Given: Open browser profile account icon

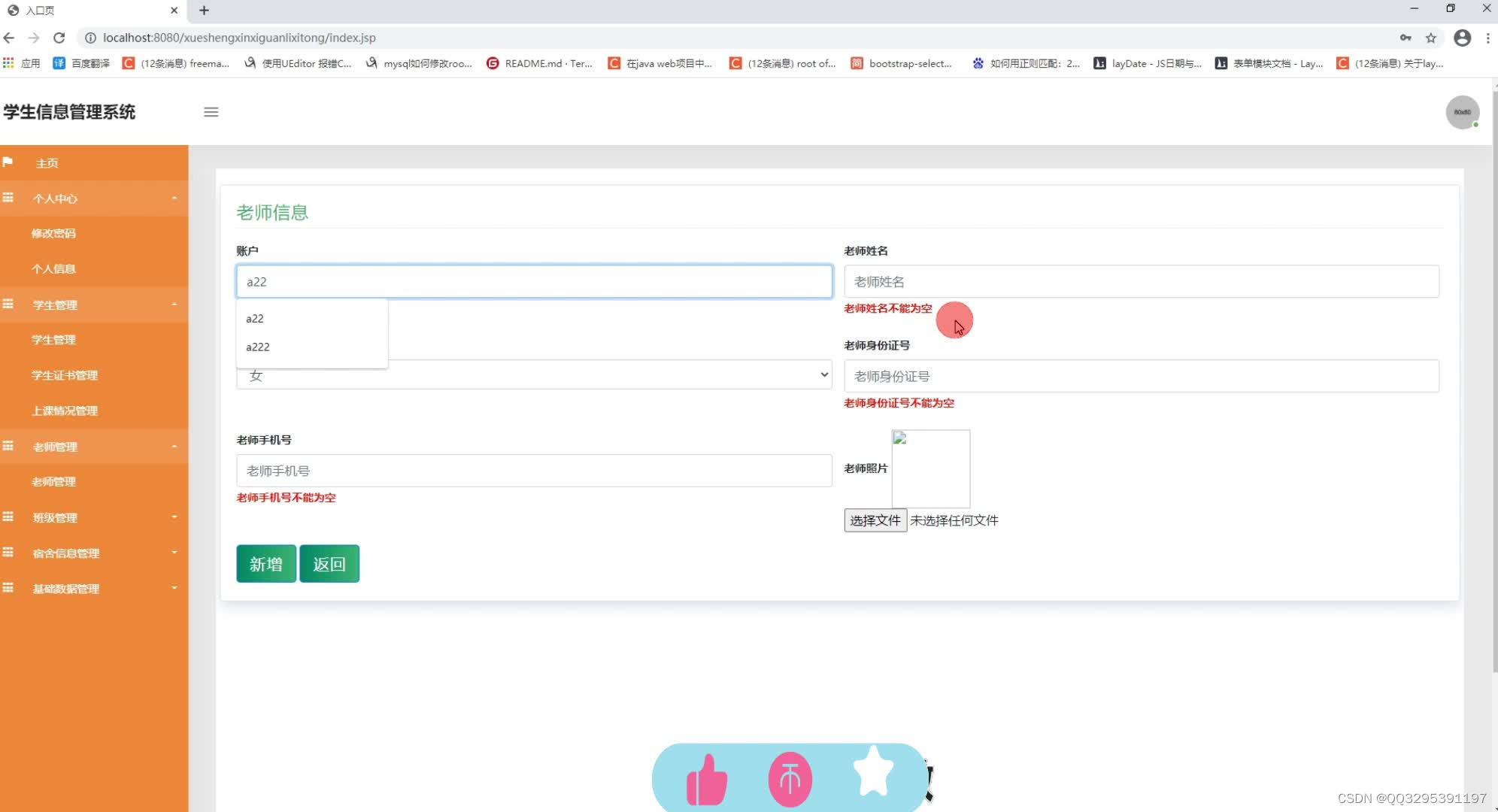Looking at the screenshot, I should pos(1462,38).
